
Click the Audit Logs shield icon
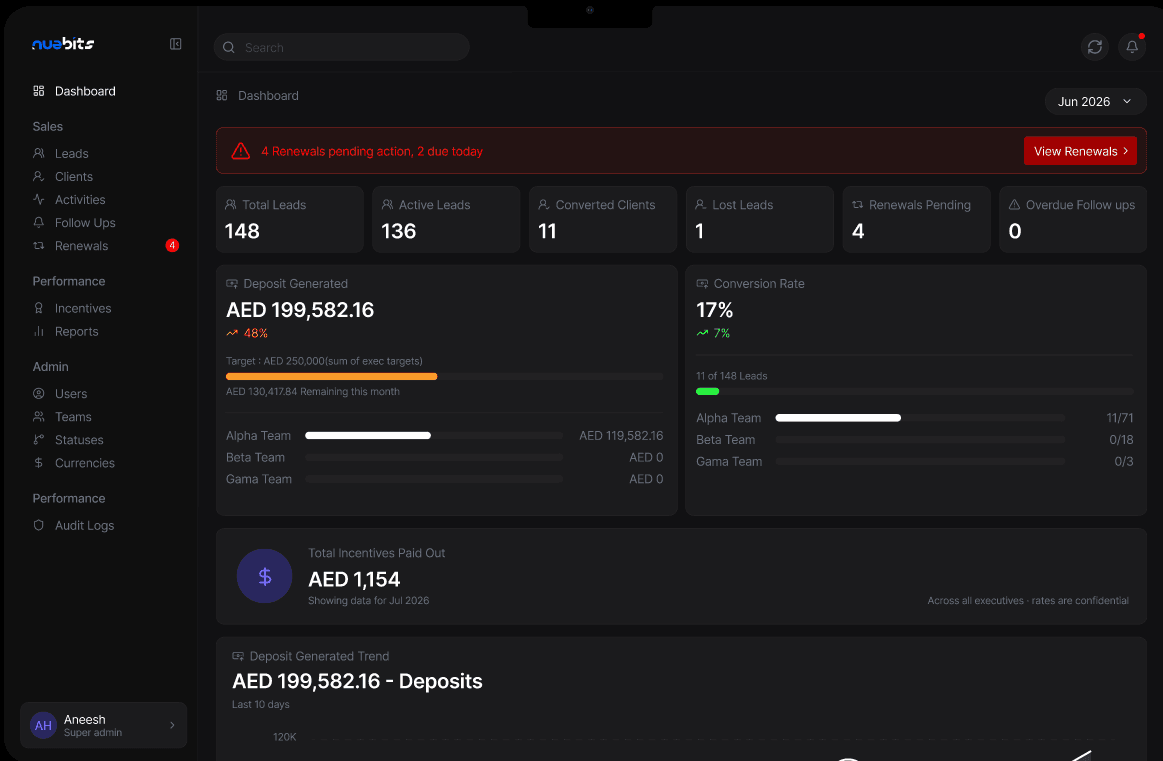tap(39, 525)
